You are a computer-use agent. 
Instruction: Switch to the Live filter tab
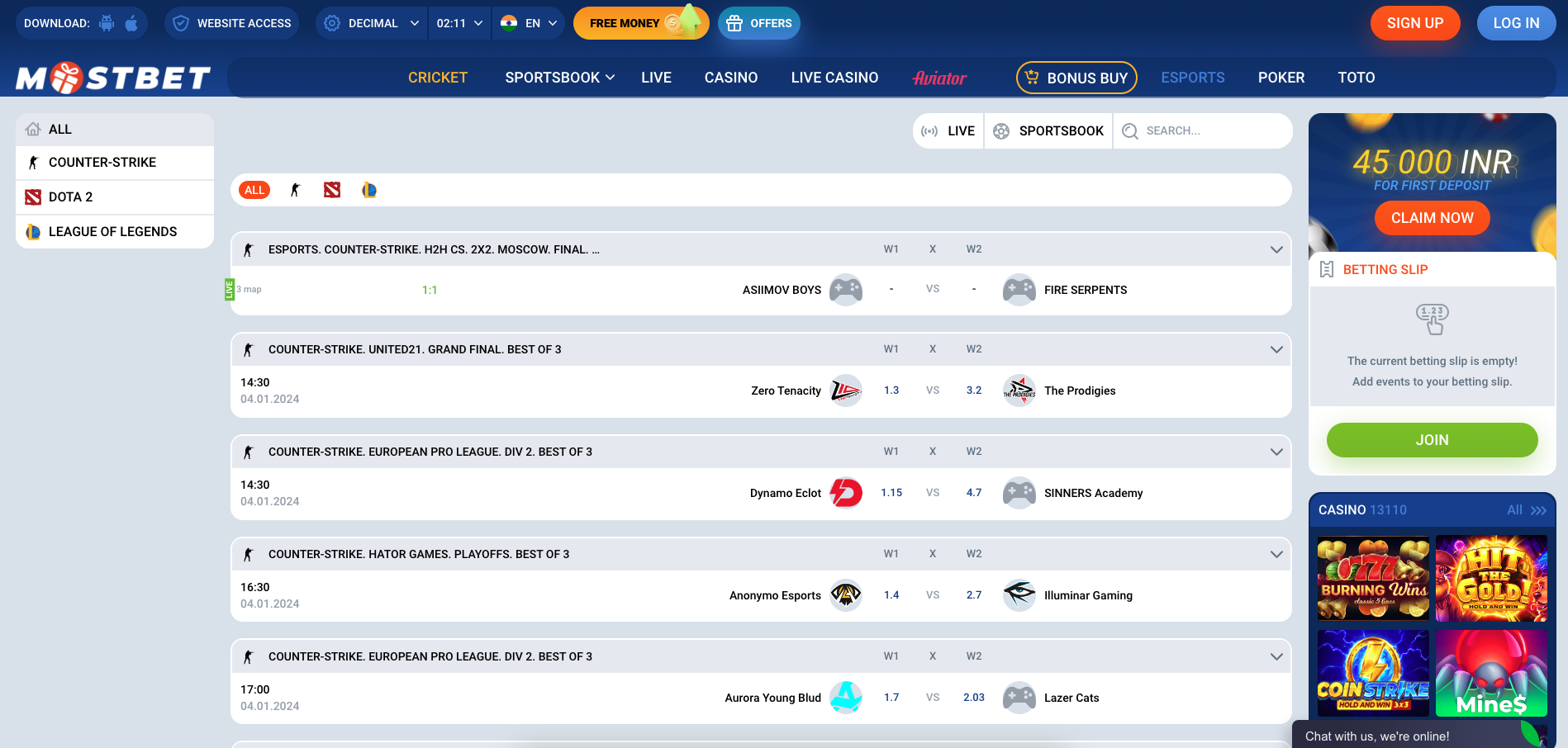tap(948, 131)
